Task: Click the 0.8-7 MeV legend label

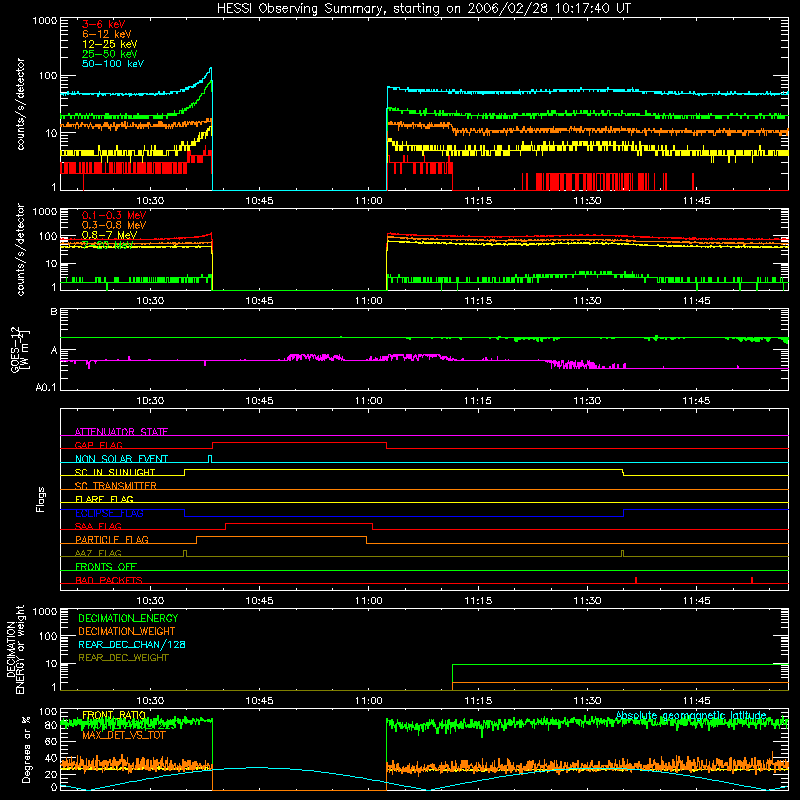Action: coord(109,235)
